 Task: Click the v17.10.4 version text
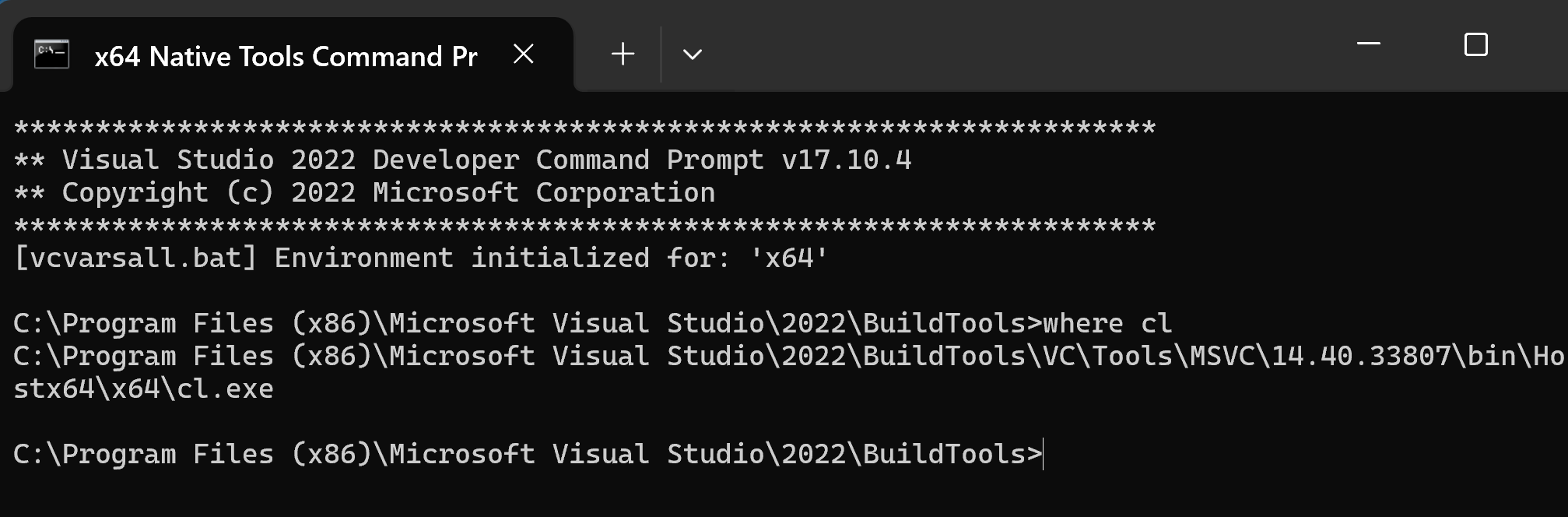(847, 160)
